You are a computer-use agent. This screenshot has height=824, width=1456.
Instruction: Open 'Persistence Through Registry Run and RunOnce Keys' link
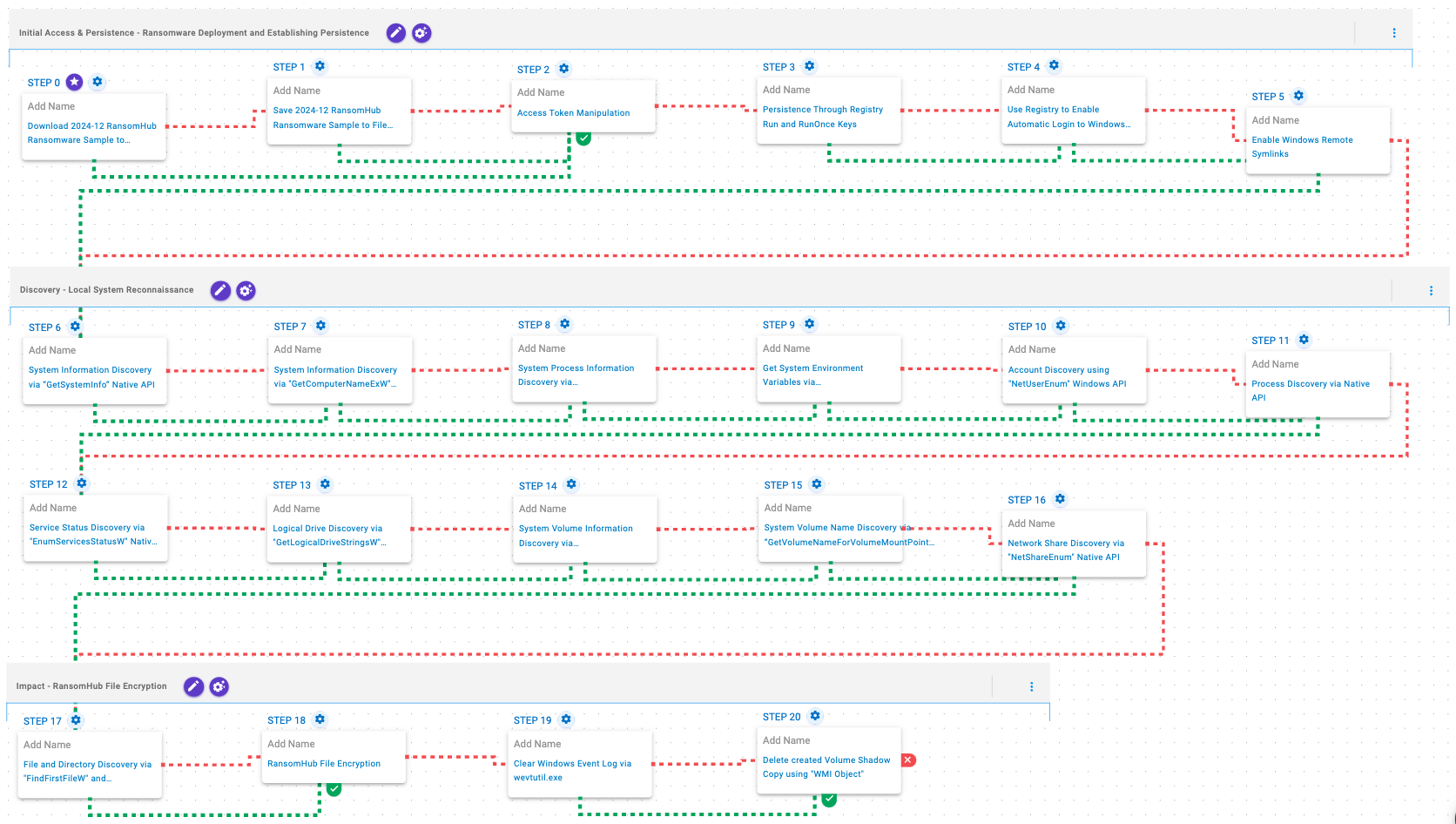coord(822,117)
